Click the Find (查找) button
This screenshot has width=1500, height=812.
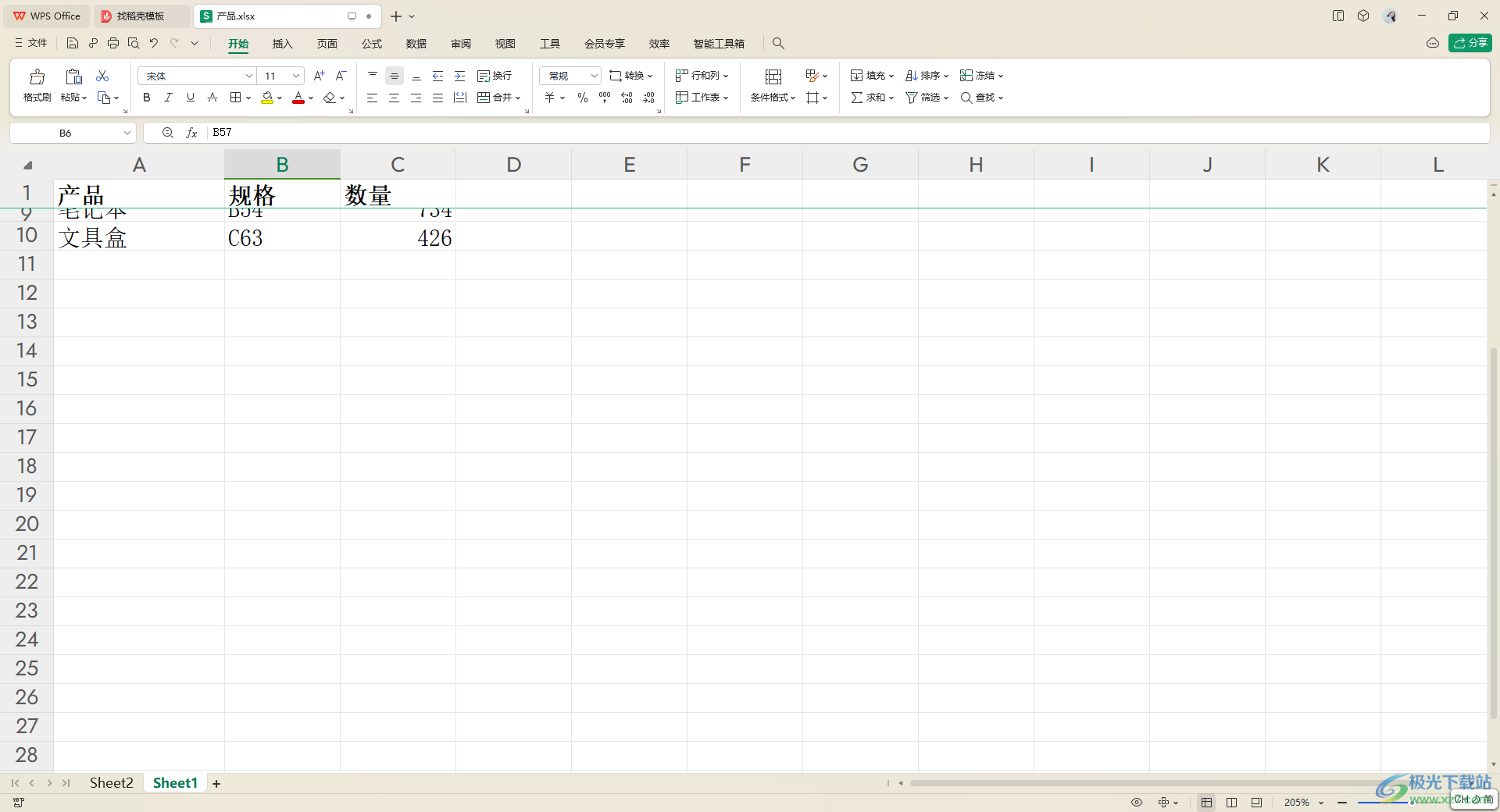(x=981, y=98)
